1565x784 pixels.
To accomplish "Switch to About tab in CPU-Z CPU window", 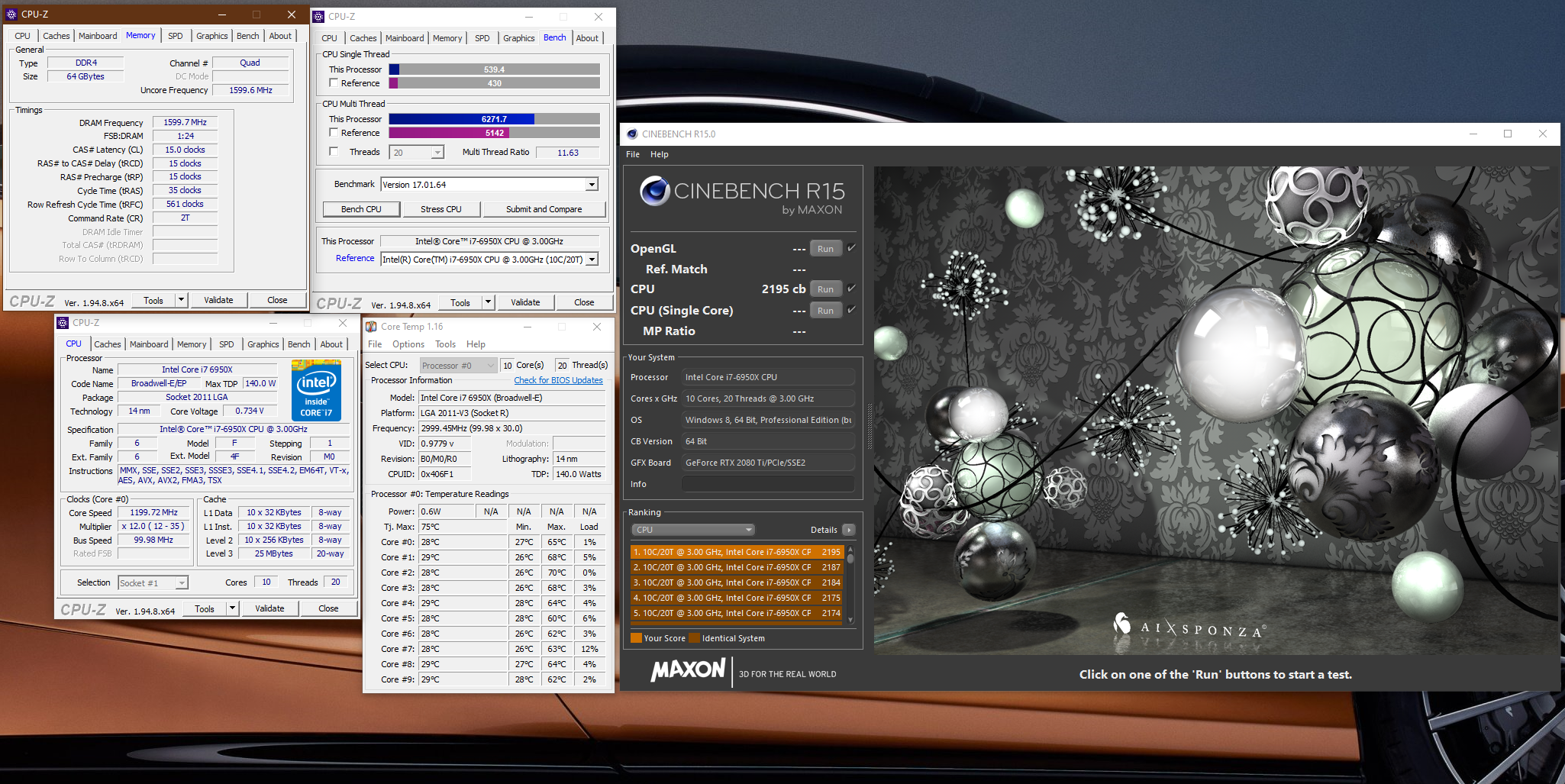I will click(331, 344).
